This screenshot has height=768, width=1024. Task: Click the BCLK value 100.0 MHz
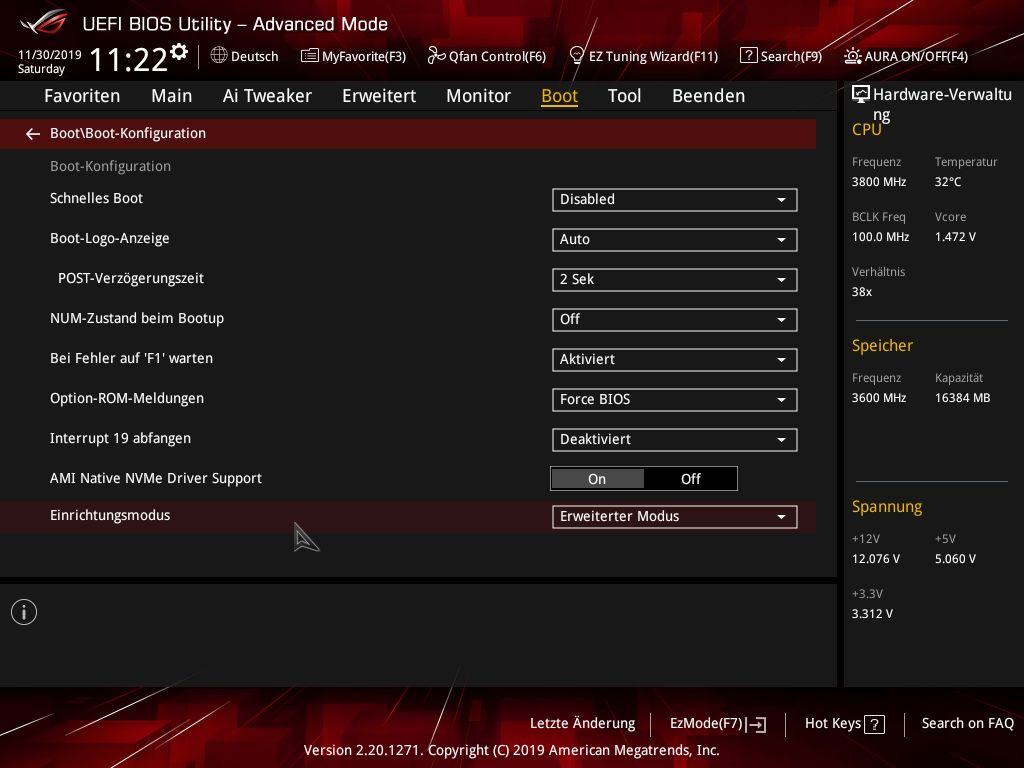[x=880, y=237]
